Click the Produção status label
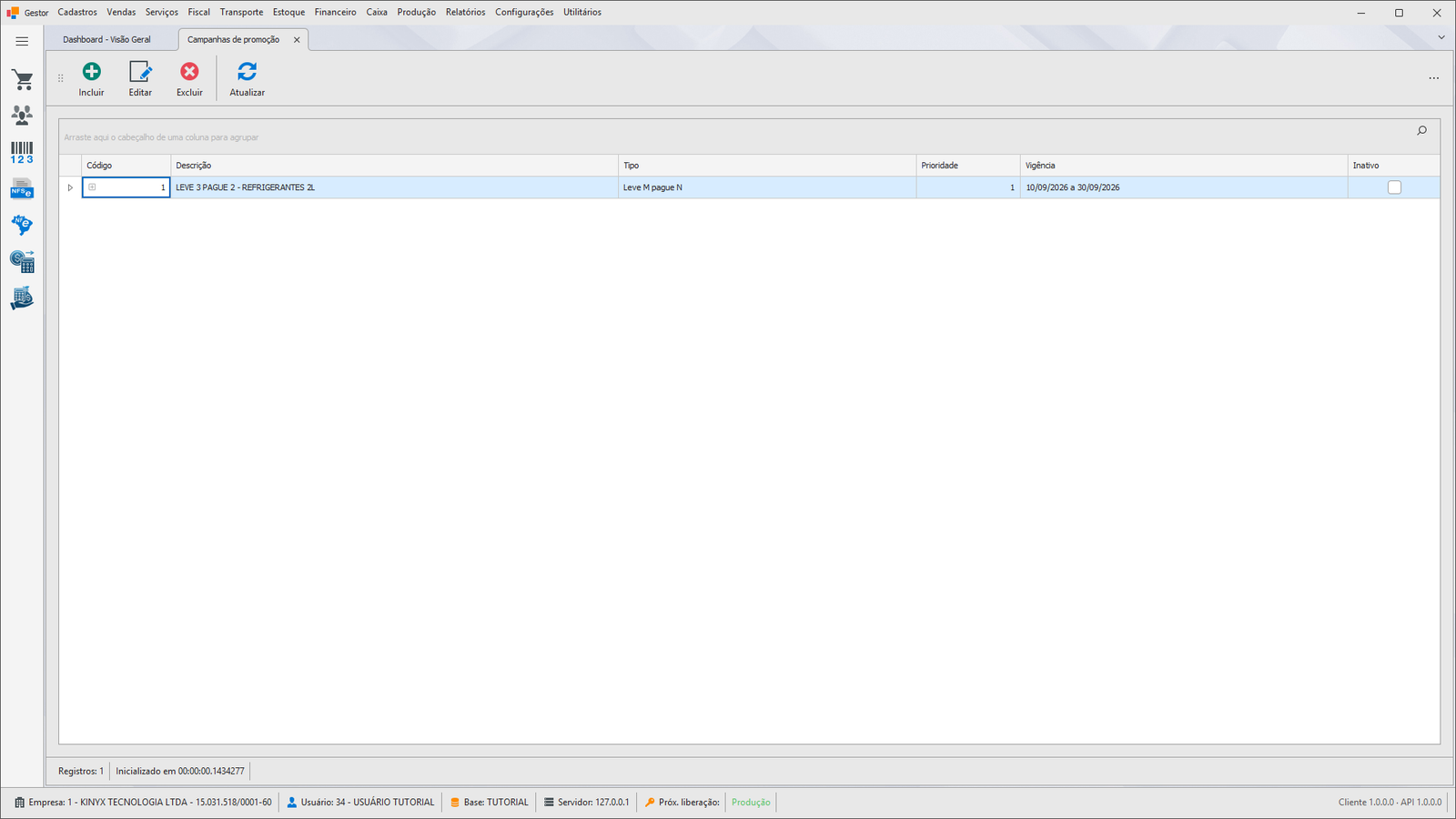The width and height of the screenshot is (1456, 819). (751, 803)
